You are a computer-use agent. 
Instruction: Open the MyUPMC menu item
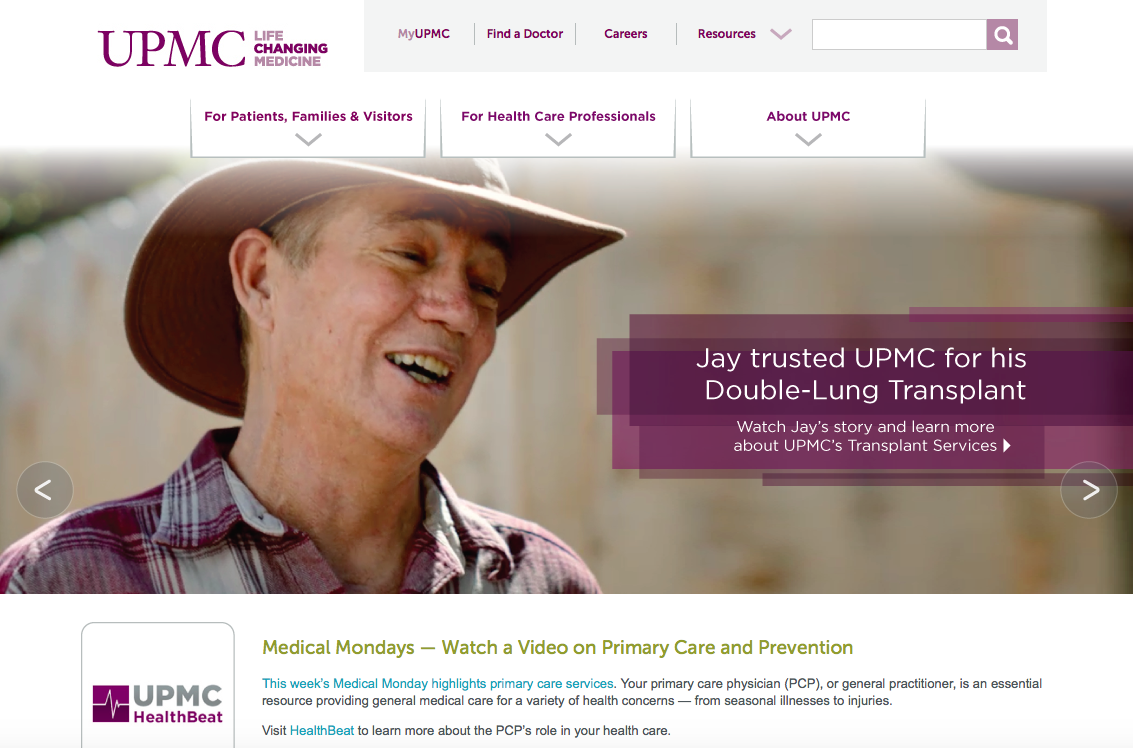click(423, 34)
